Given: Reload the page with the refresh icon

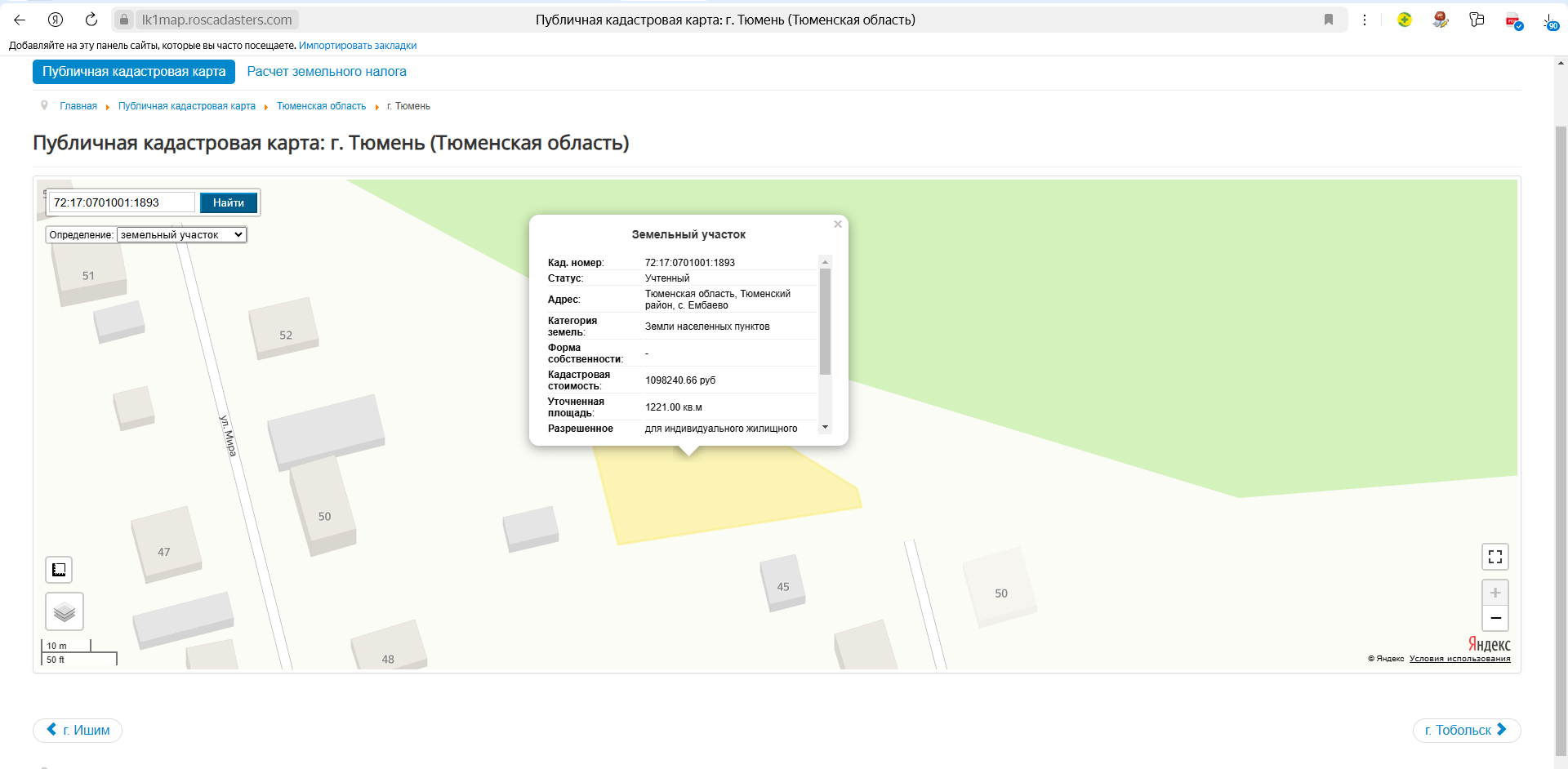Looking at the screenshot, I should pyautogui.click(x=91, y=20).
